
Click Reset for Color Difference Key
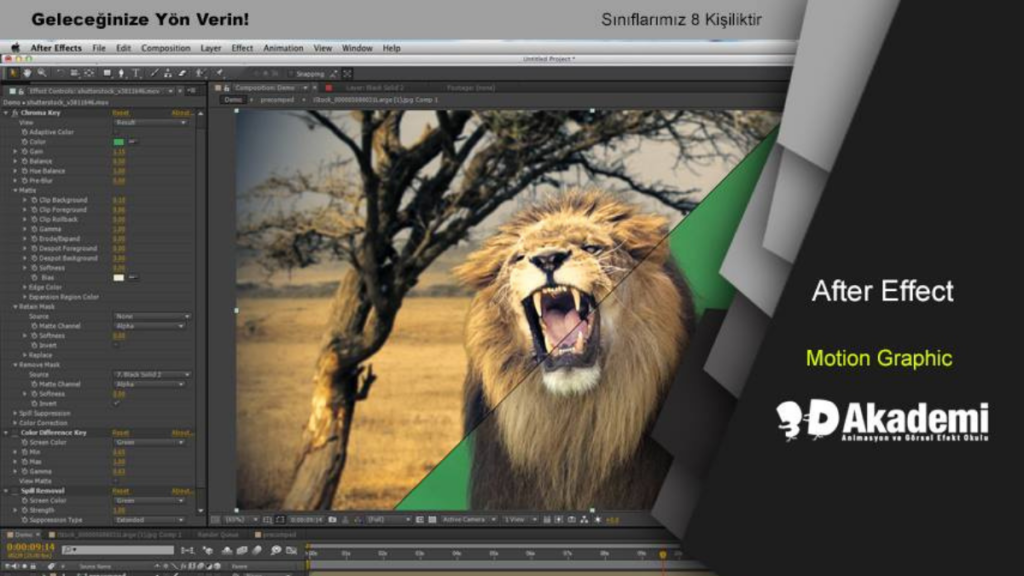click(x=120, y=433)
